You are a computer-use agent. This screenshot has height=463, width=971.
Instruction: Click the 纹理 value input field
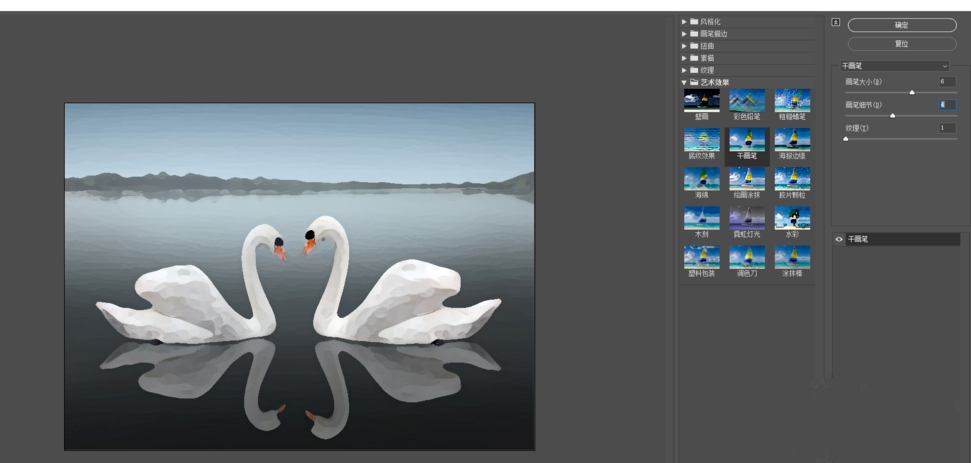[x=946, y=128]
